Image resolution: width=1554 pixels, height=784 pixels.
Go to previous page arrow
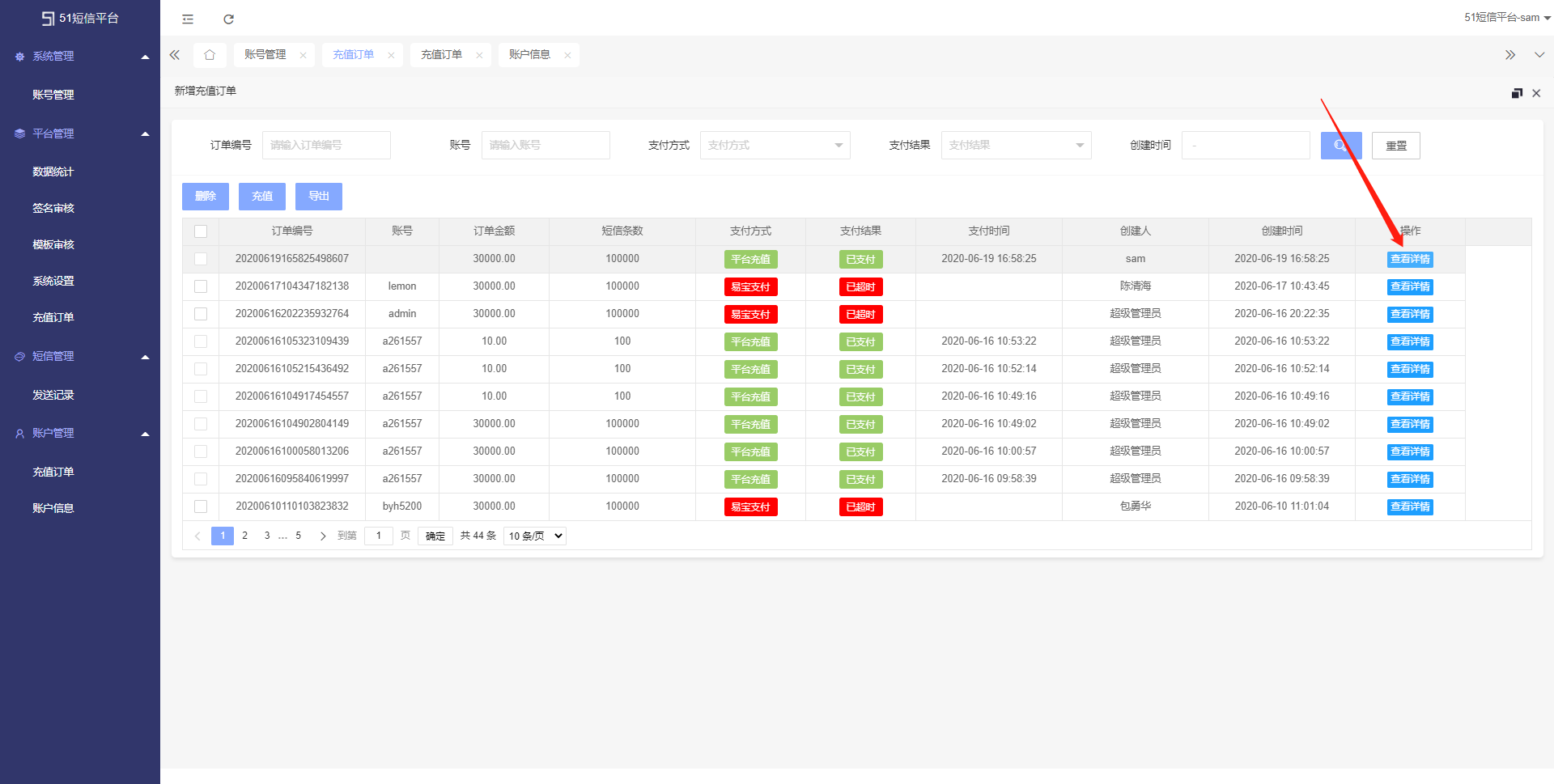click(197, 536)
